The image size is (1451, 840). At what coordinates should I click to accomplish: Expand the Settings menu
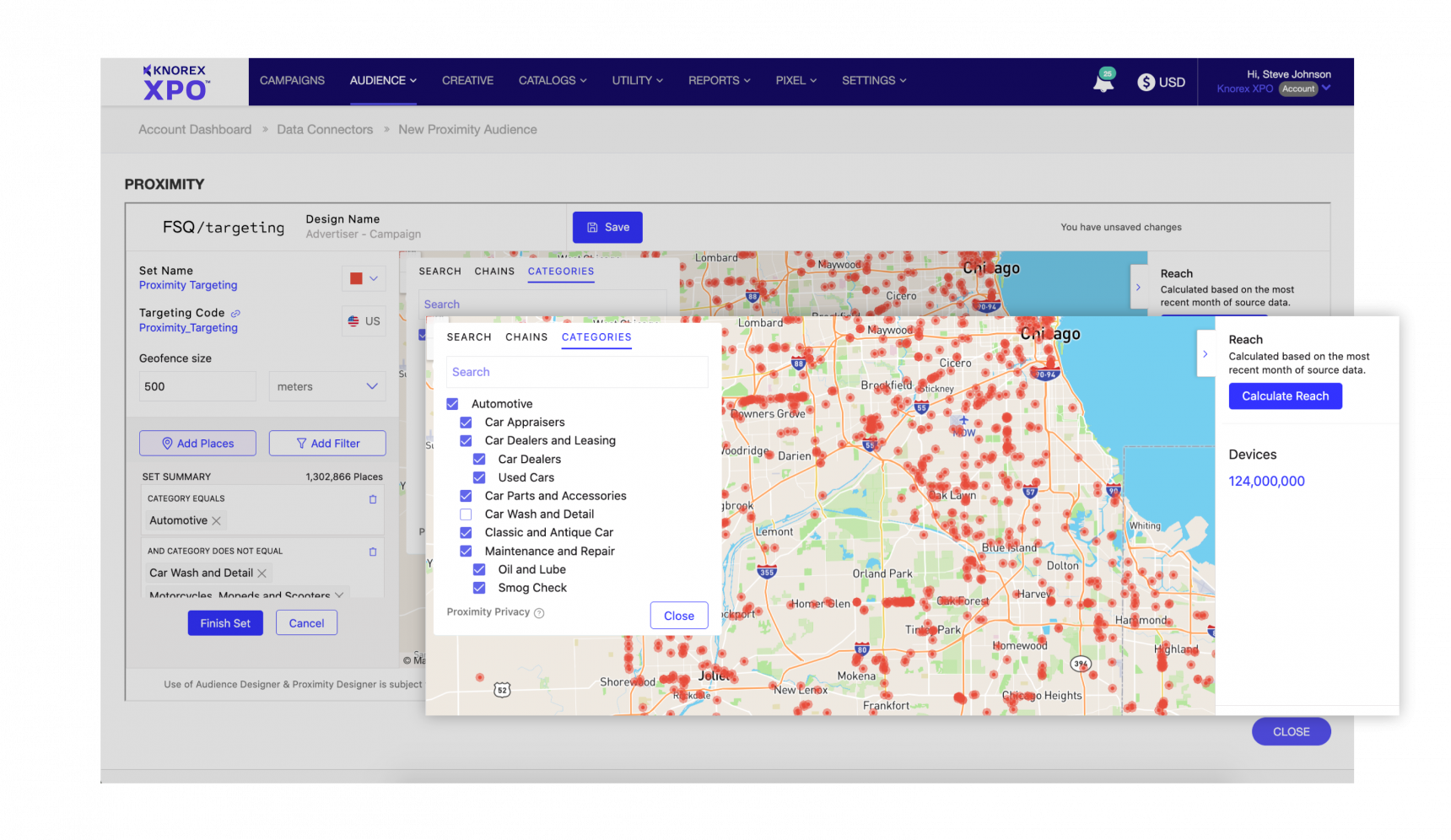tap(874, 81)
